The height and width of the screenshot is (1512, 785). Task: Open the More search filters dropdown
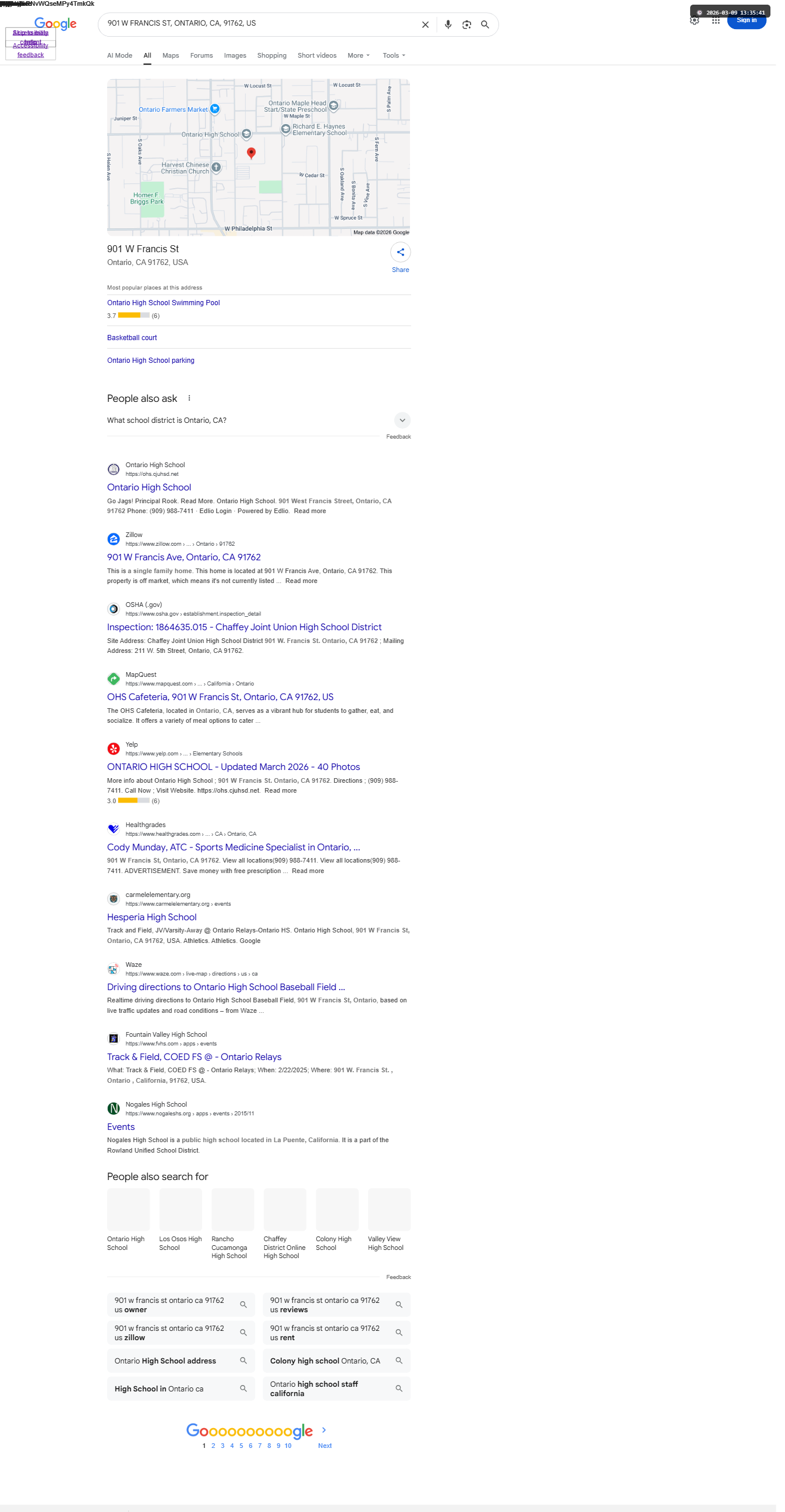pyautogui.click(x=363, y=56)
